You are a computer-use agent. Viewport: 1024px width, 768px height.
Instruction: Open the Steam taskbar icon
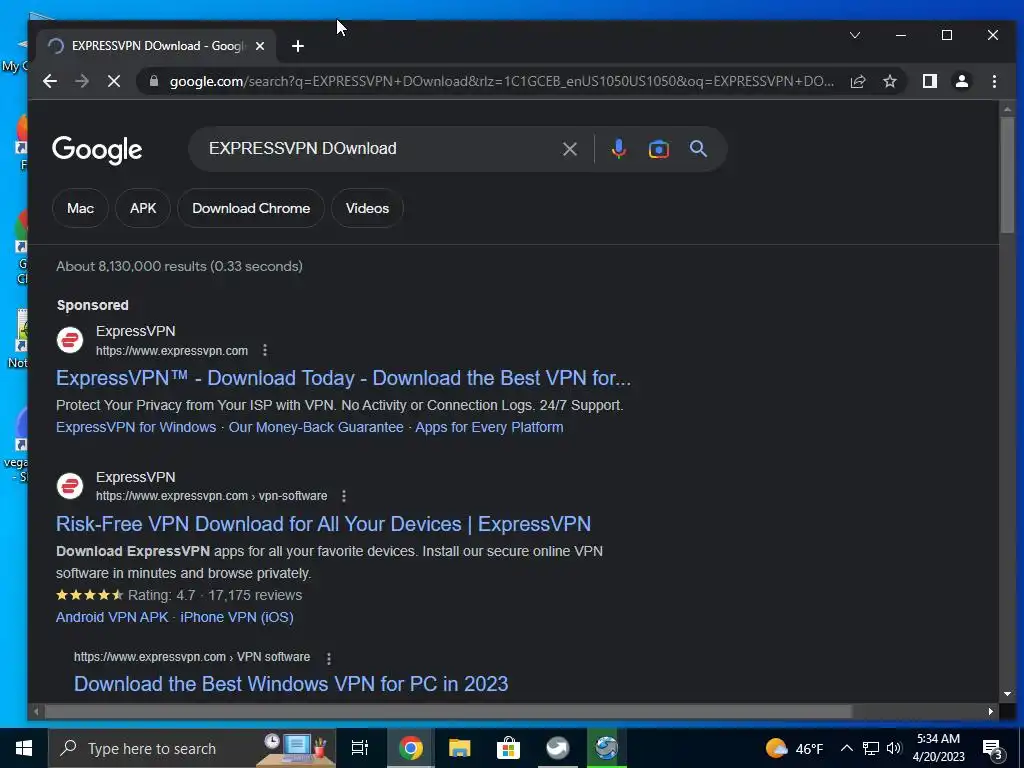tap(557, 748)
